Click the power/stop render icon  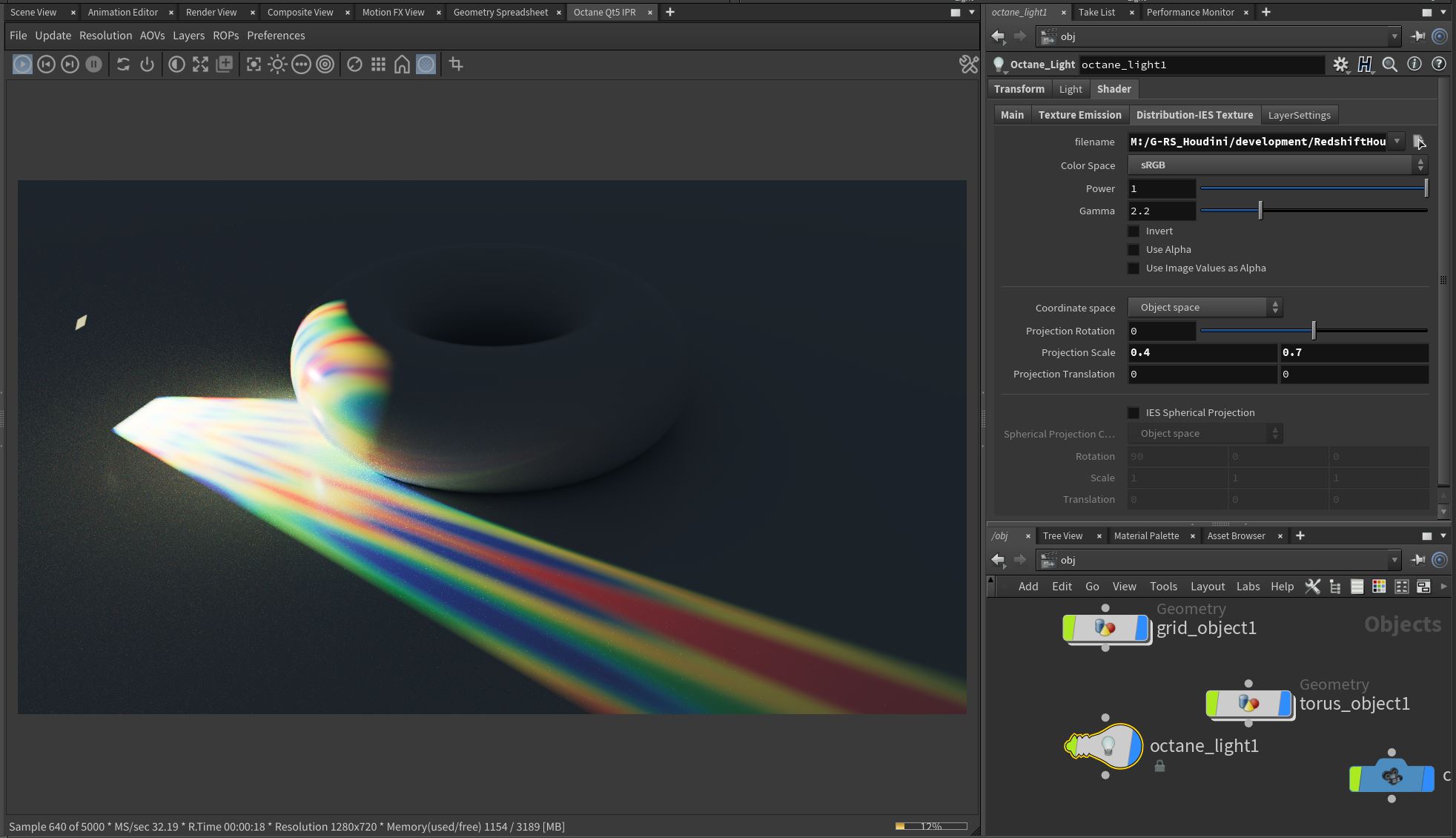(x=147, y=65)
